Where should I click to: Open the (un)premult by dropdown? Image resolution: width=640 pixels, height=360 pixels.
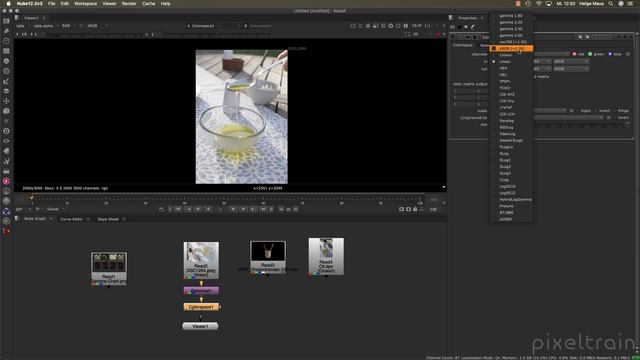click(x=568, y=118)
